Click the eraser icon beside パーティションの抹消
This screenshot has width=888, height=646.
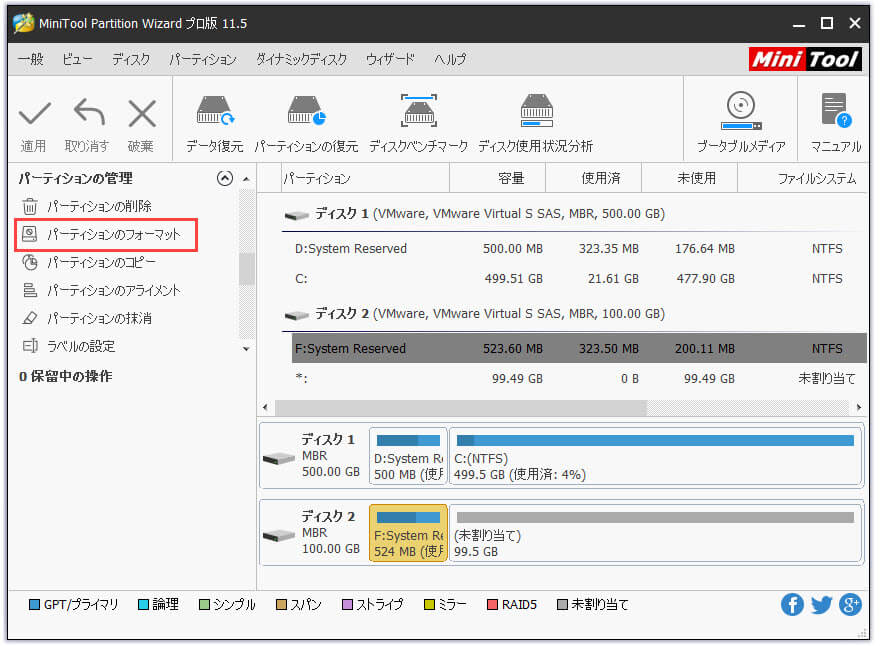29,318
